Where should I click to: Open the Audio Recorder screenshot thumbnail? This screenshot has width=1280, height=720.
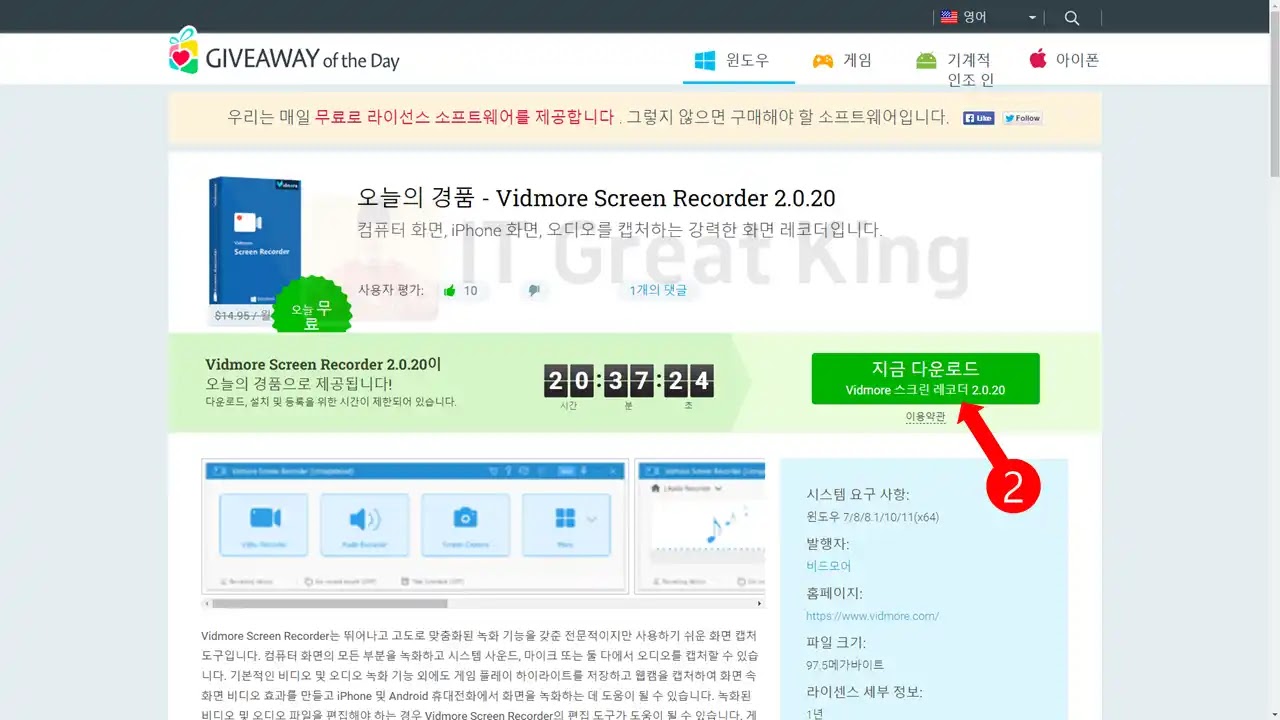(700, 526)
